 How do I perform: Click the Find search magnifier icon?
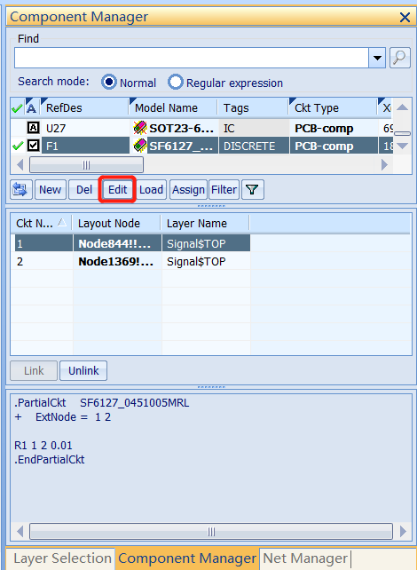pos(400,57)
